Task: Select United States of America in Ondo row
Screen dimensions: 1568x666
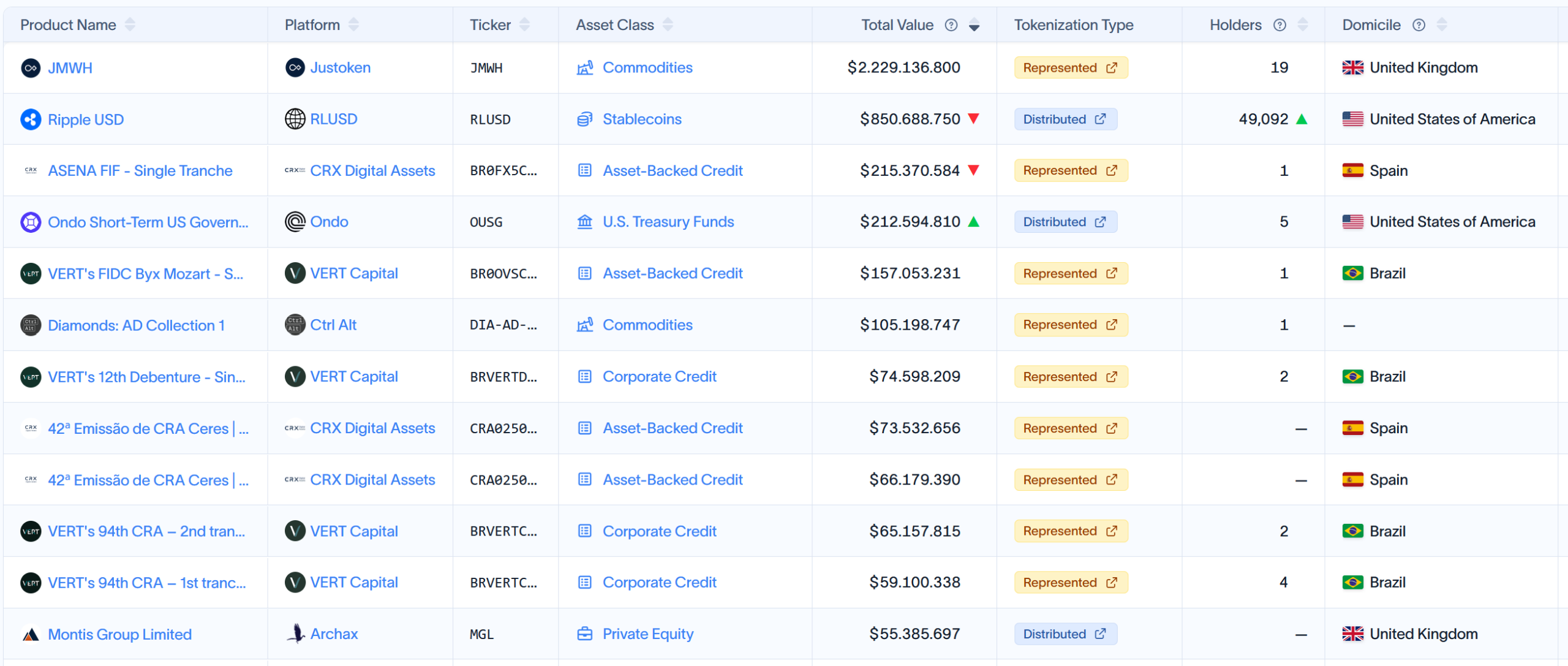Action: coord(1452,222)
